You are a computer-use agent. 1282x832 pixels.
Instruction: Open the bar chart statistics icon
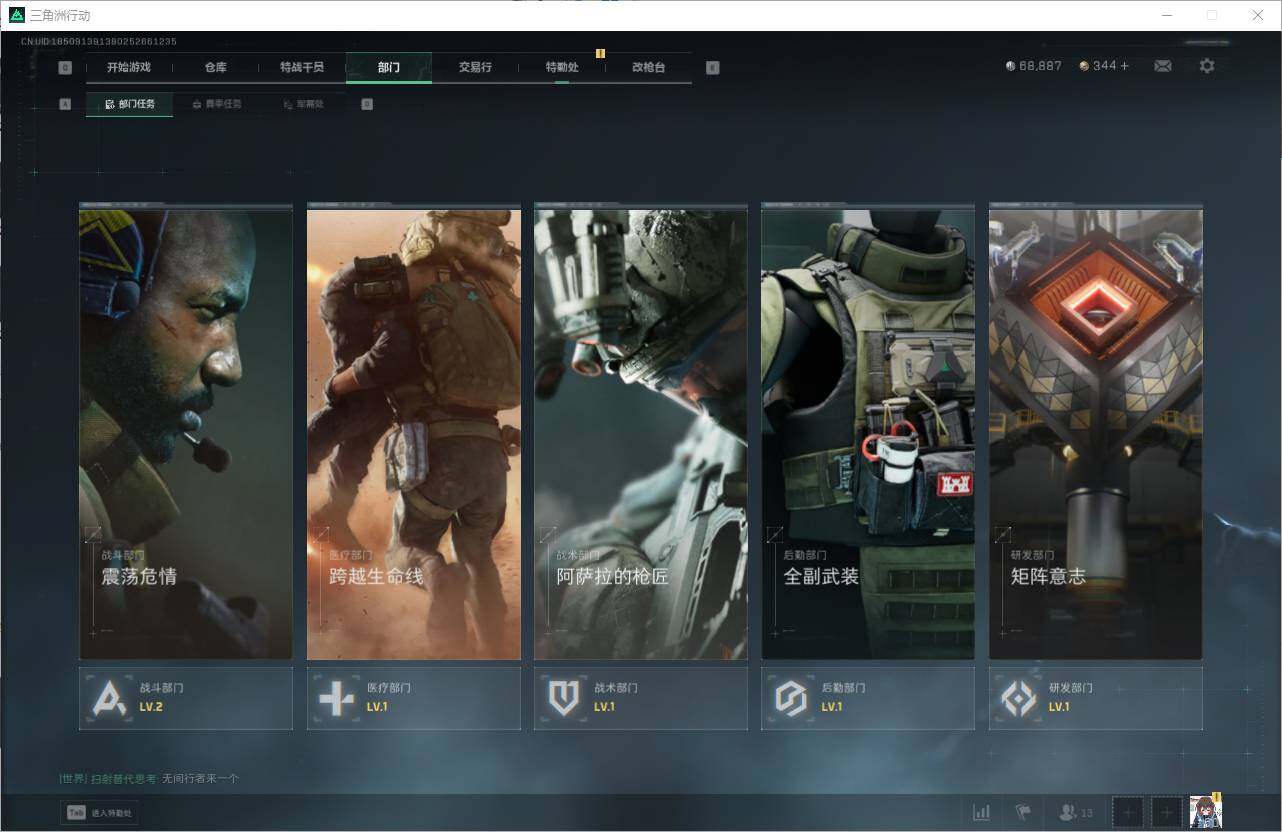982,812
